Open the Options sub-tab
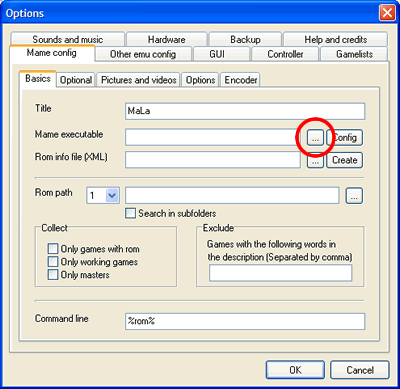 point(200,80)
